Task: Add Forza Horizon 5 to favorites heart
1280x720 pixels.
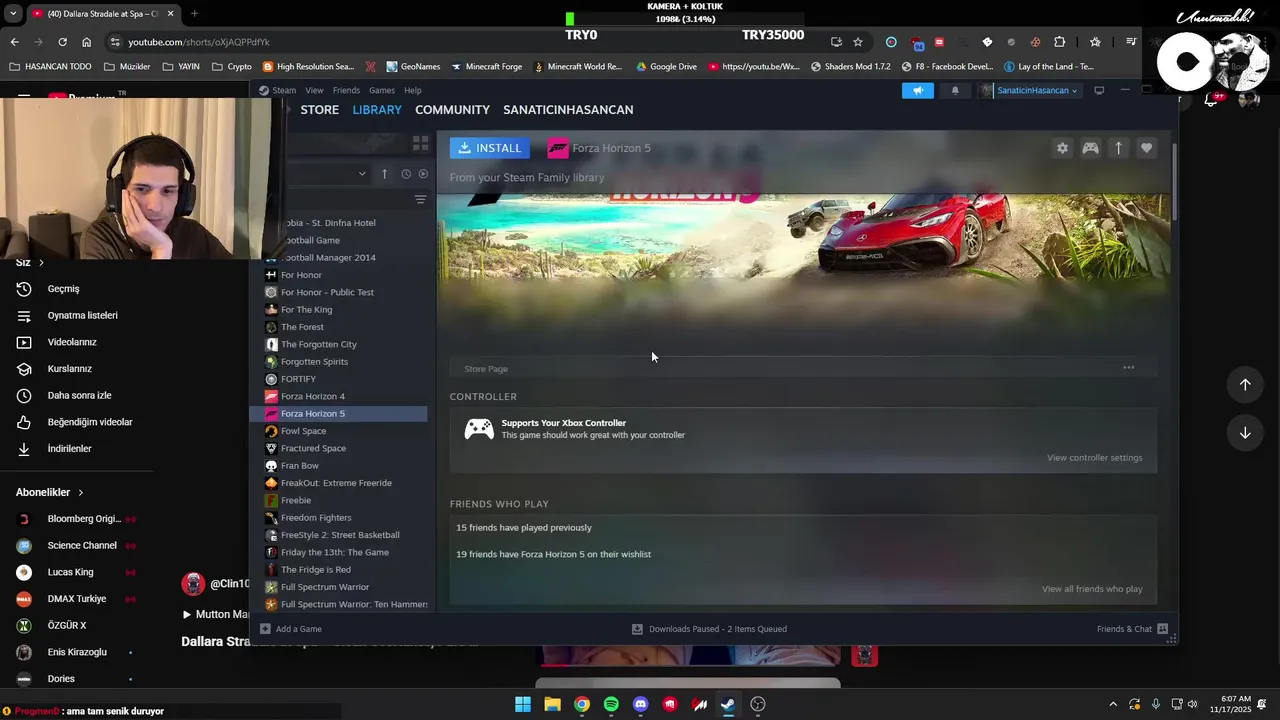Action: coord(1146,148)
